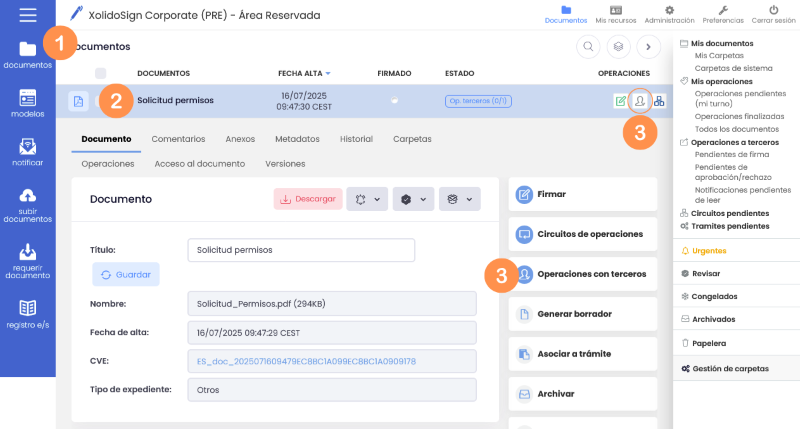
Task: Click the Nombre field Solicitud_Permisos.pdf
Action: coord(332,304)
